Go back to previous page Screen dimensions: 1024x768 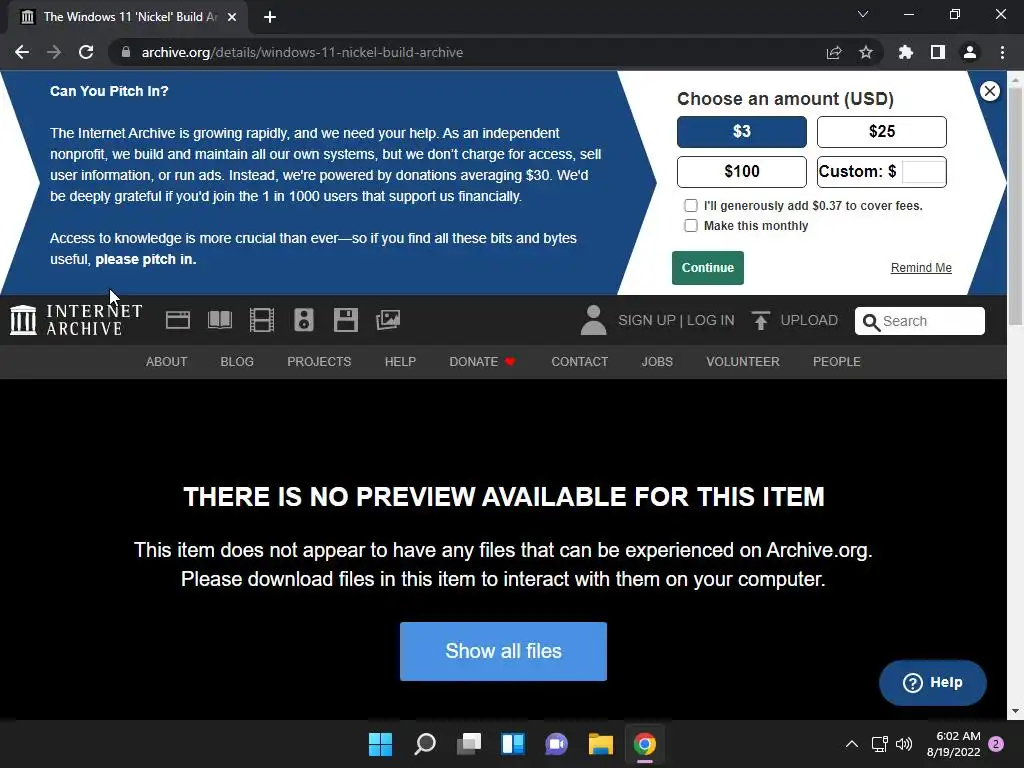pyautogui.click(x=22, y=52)
